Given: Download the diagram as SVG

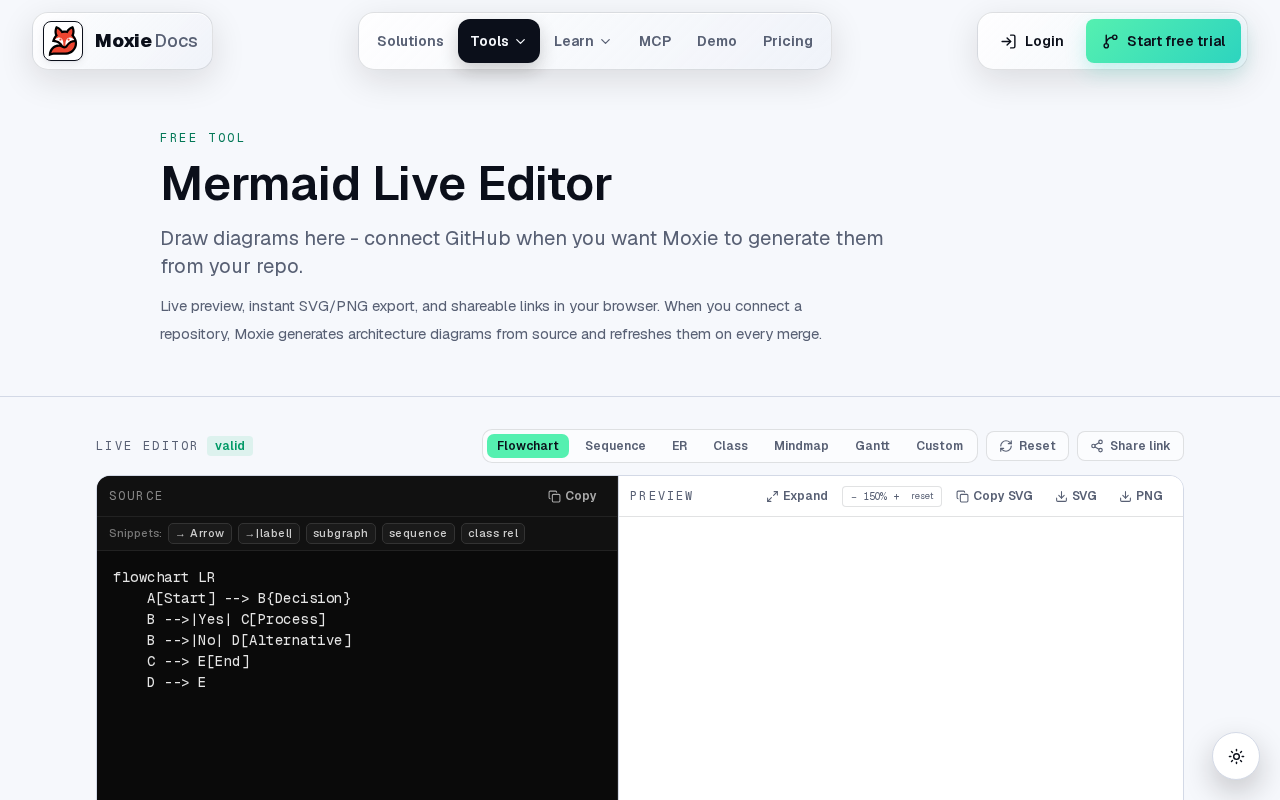Looking at the screenshot, I should [1076, 496].
